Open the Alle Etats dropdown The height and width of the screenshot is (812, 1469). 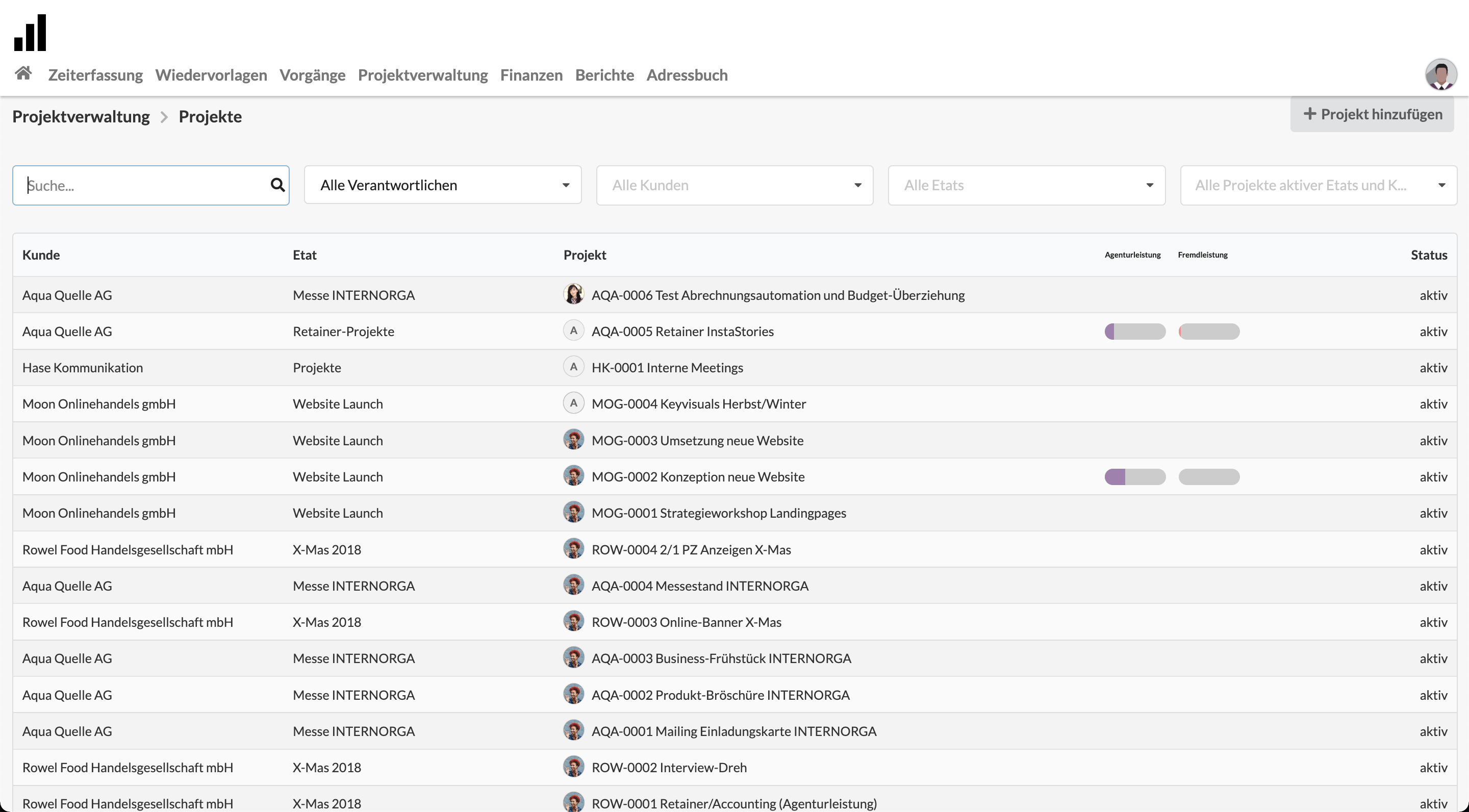point(1026,185)
